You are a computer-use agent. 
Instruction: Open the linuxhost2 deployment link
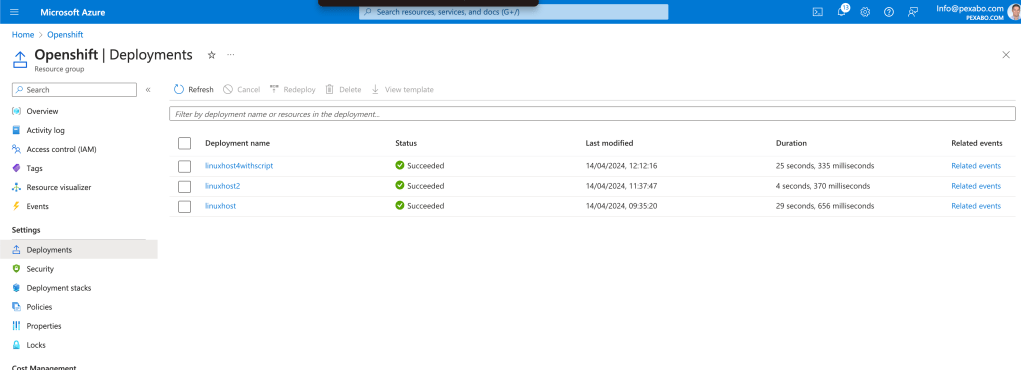click(223, 186)
